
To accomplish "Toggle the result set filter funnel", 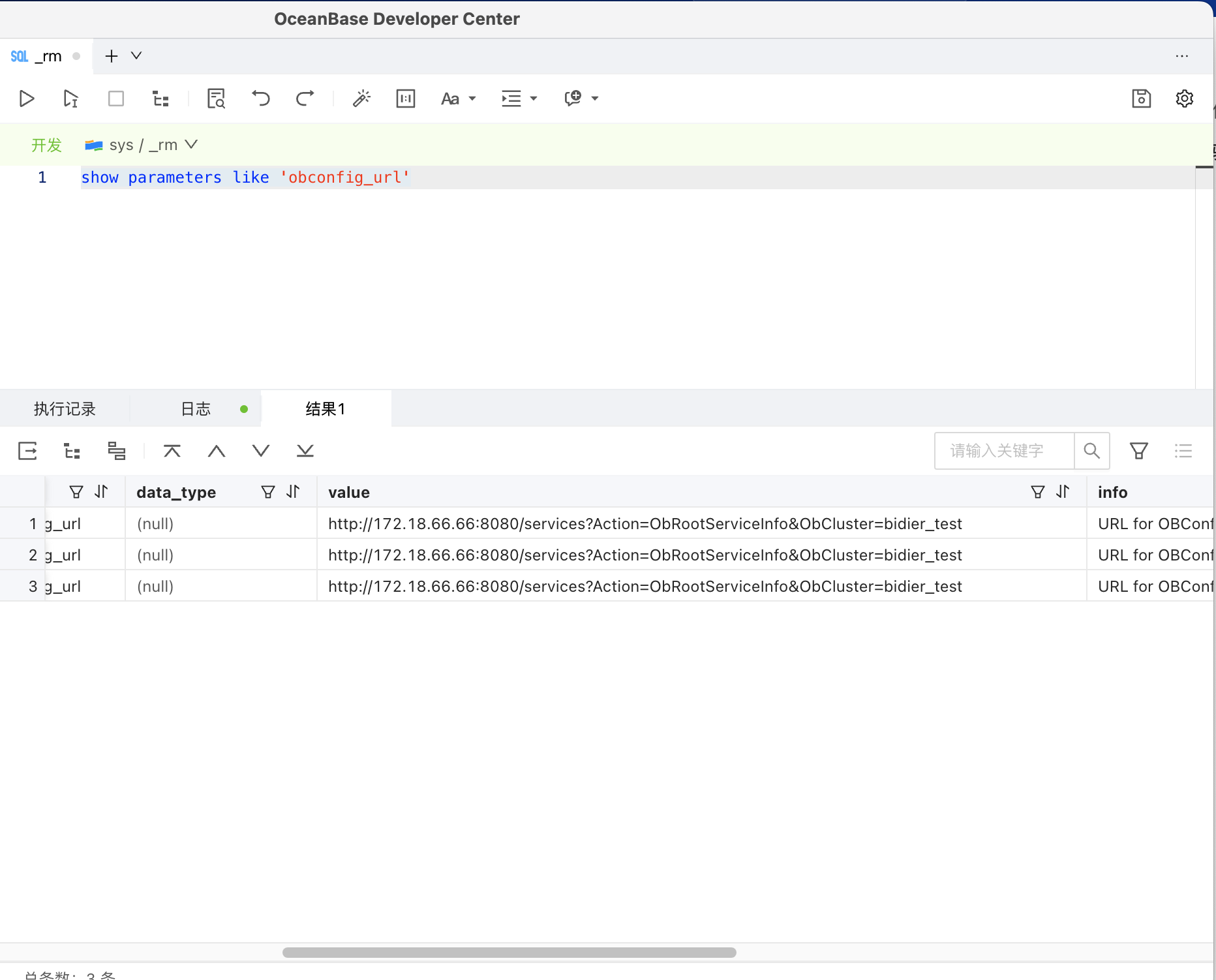I will click(x=1139, y=451).
